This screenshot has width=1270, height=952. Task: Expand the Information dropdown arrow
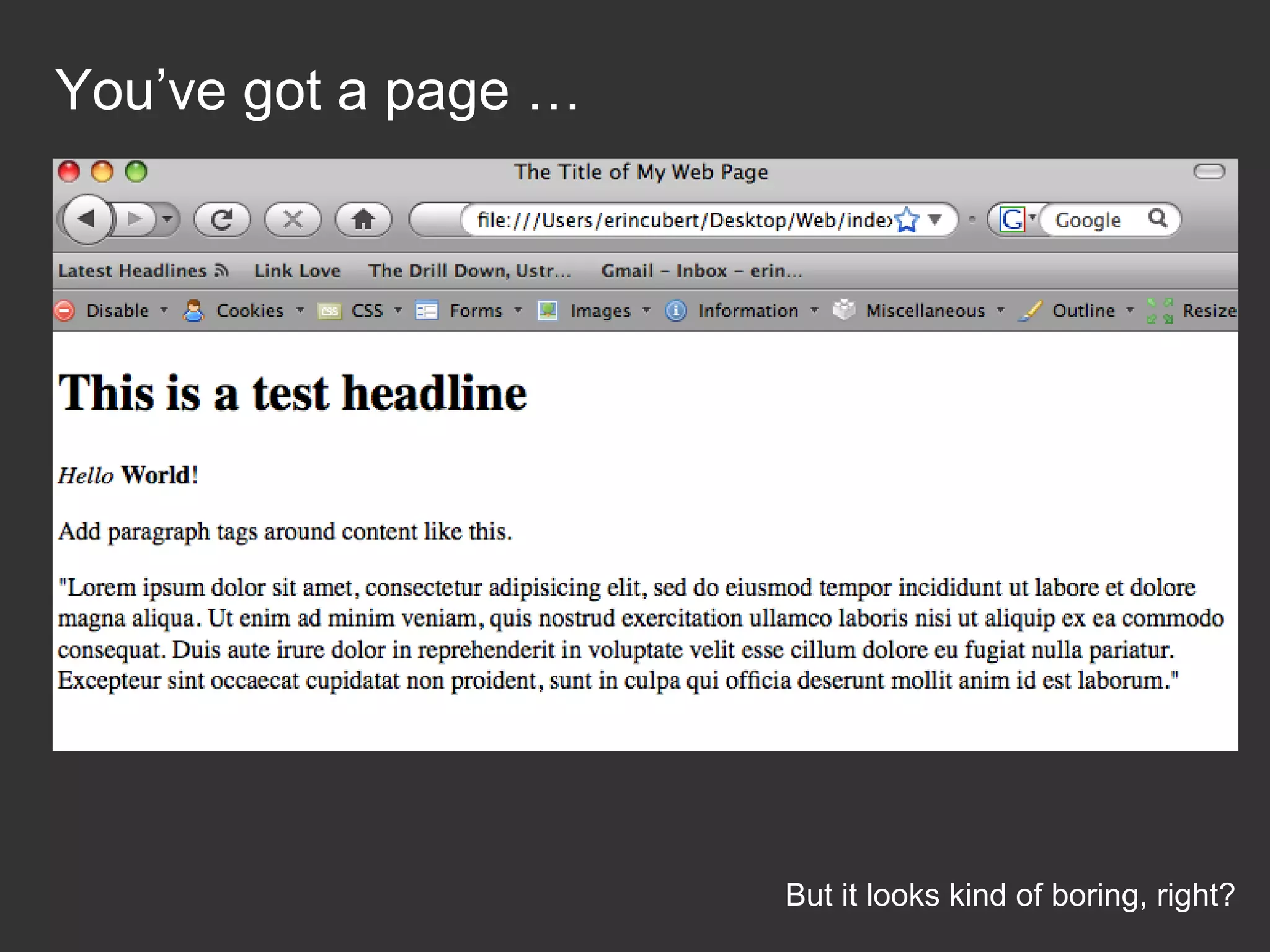pos(815,310)
